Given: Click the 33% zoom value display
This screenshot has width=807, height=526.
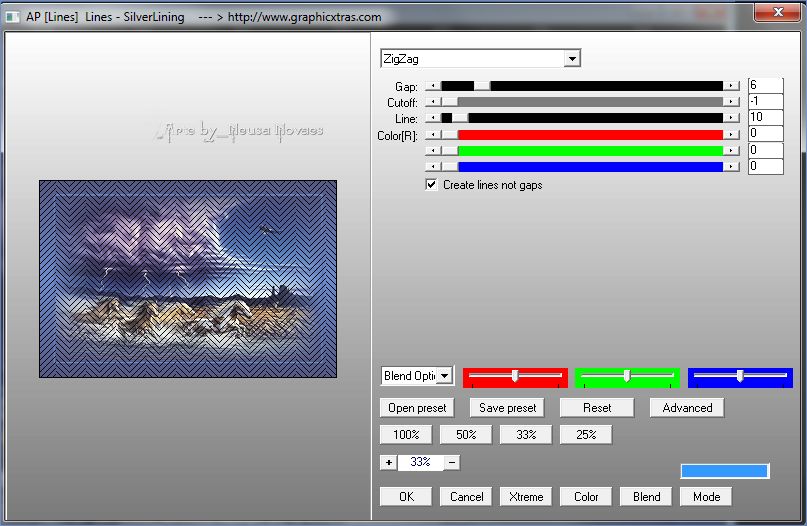Looking at the screenshot, I should (420, 462).
